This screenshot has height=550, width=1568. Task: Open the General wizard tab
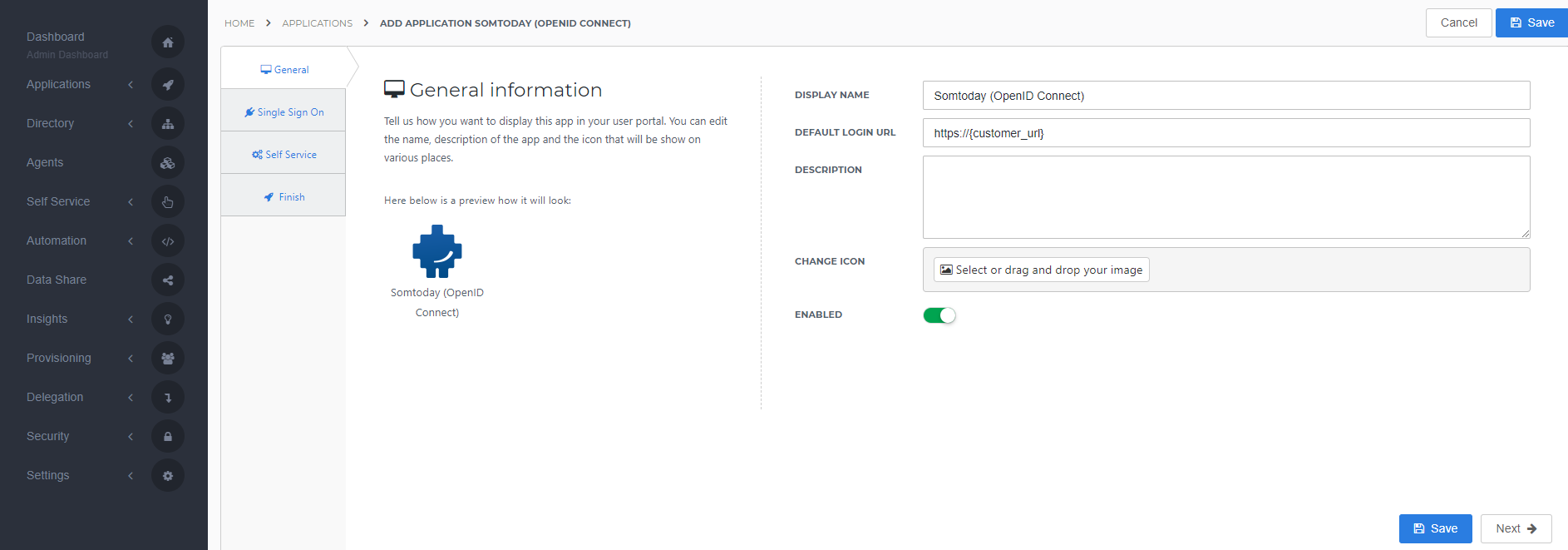284,69
